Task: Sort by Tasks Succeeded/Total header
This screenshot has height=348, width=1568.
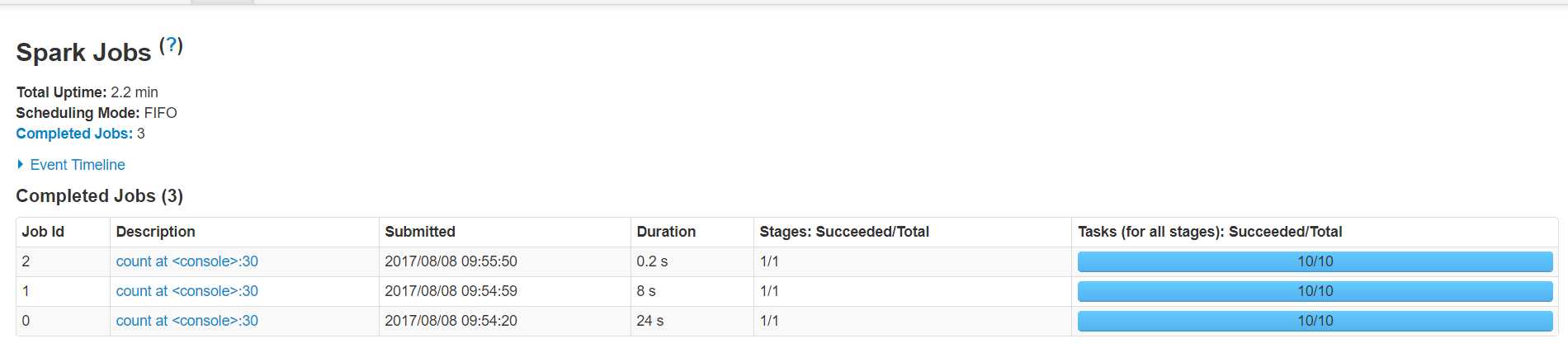Action: (1210, 232)
